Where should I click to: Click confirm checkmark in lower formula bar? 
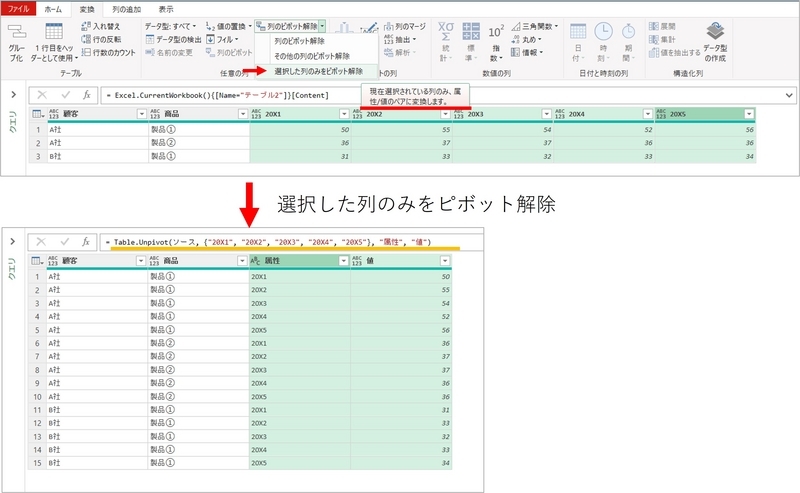(x=64, y=241)
